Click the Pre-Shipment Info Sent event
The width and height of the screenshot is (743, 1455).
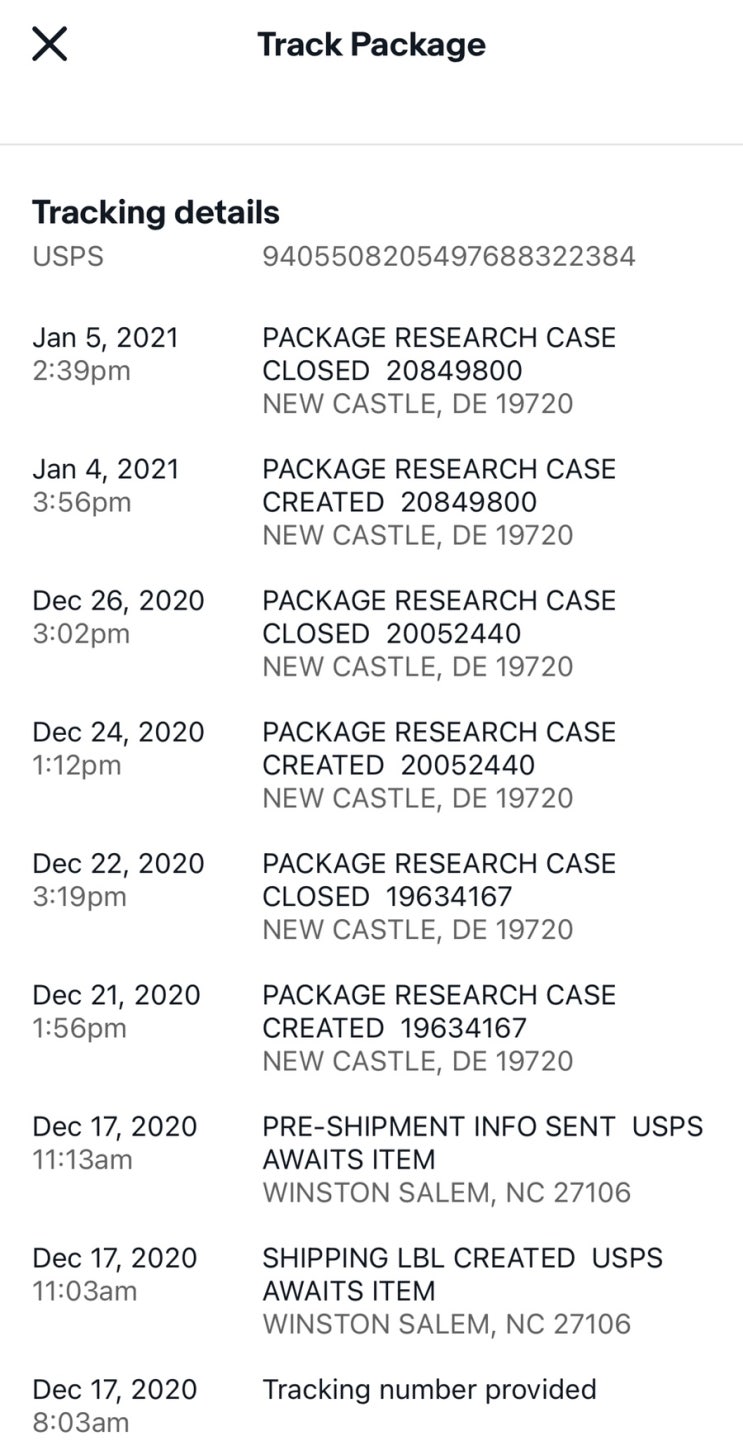click(x=482, y=1143)
